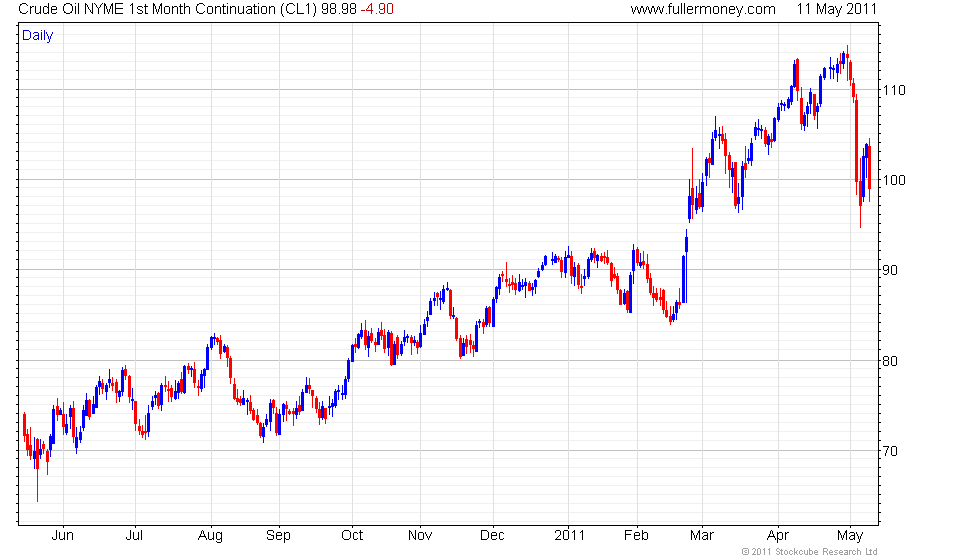Click the Jun month label
Viewport: 960px width, 560px height.
(x=62, y=536)
